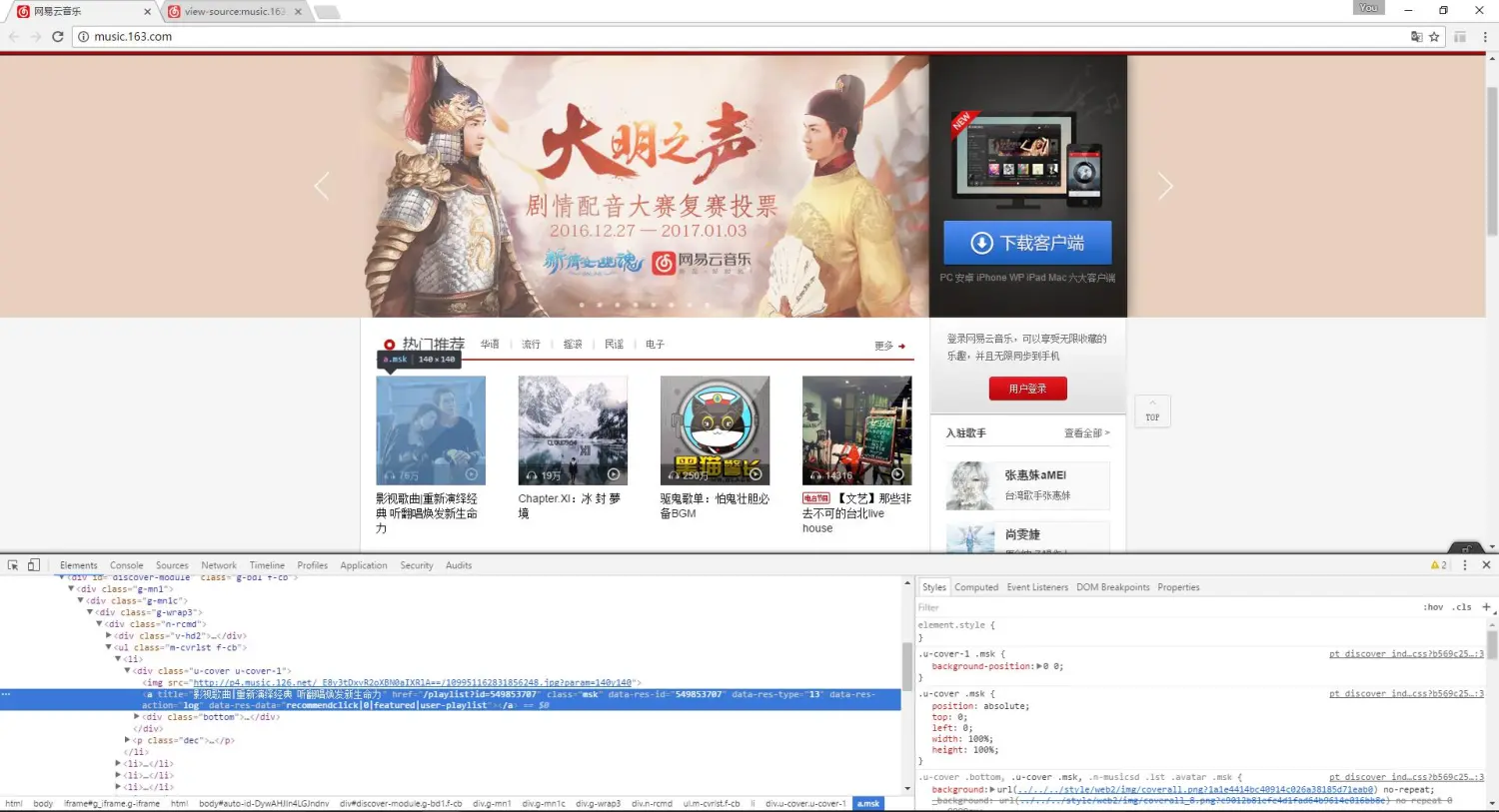Viewport: 1499px width, 812px height.
Task: Select the 电子 category link
Action: pyautogui.click(x=655, y=344)
